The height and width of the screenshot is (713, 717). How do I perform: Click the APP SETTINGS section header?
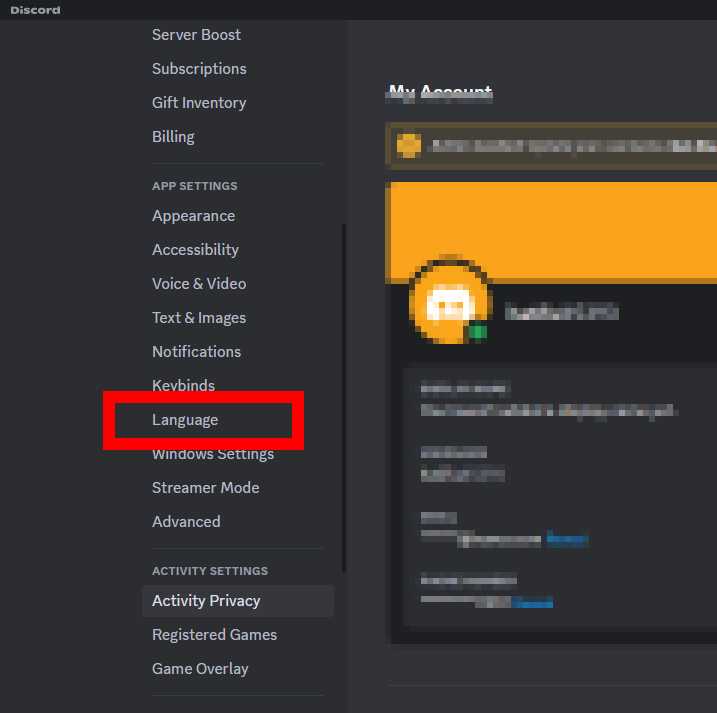[195, 186]
